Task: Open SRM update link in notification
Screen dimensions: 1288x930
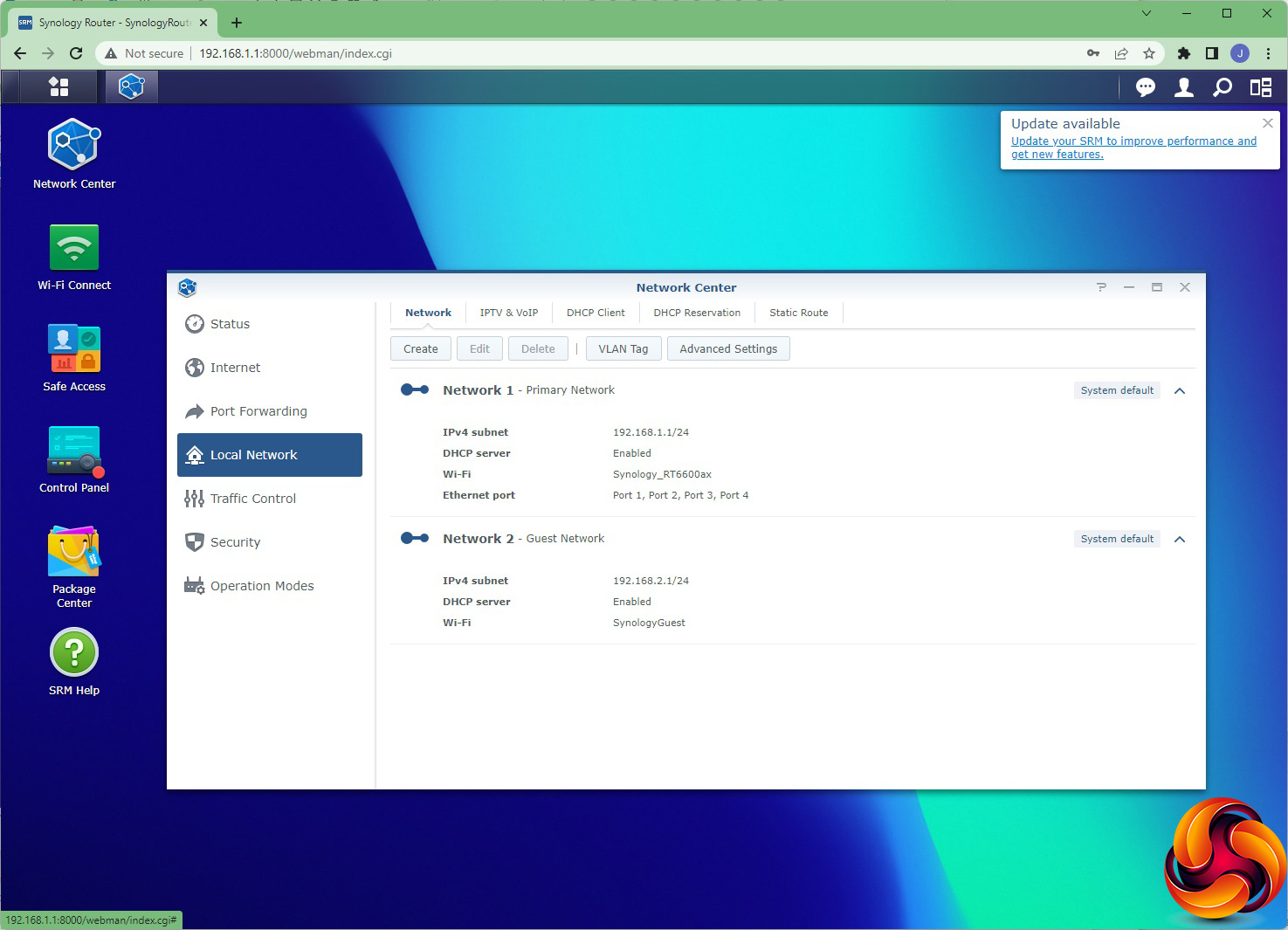Action: tap(1133, 148)
